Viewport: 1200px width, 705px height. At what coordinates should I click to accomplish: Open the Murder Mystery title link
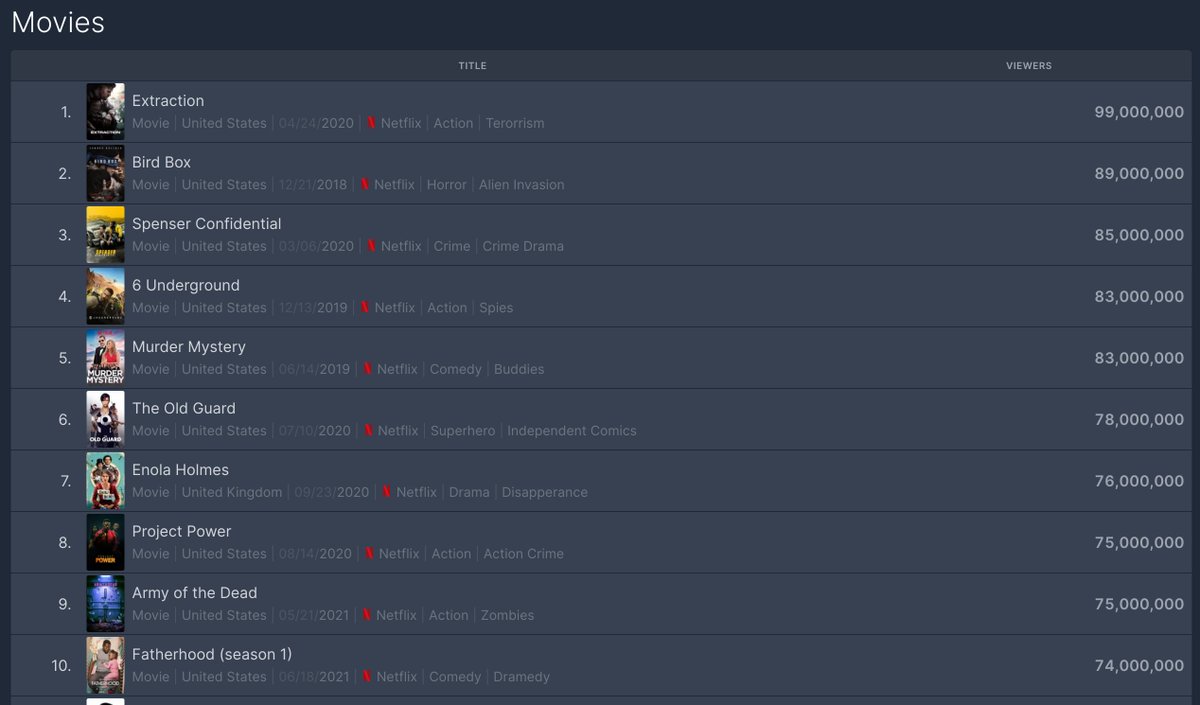coord(189,347)
